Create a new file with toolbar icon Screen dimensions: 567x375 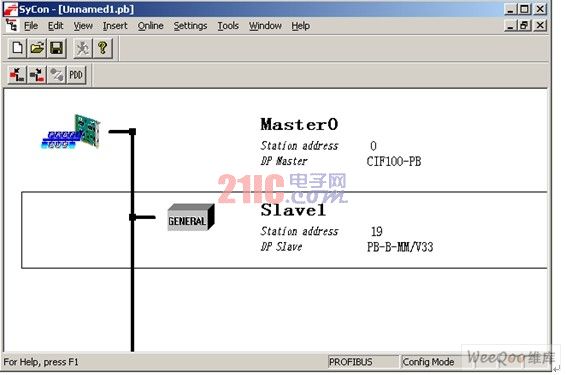tap(17, 48)
